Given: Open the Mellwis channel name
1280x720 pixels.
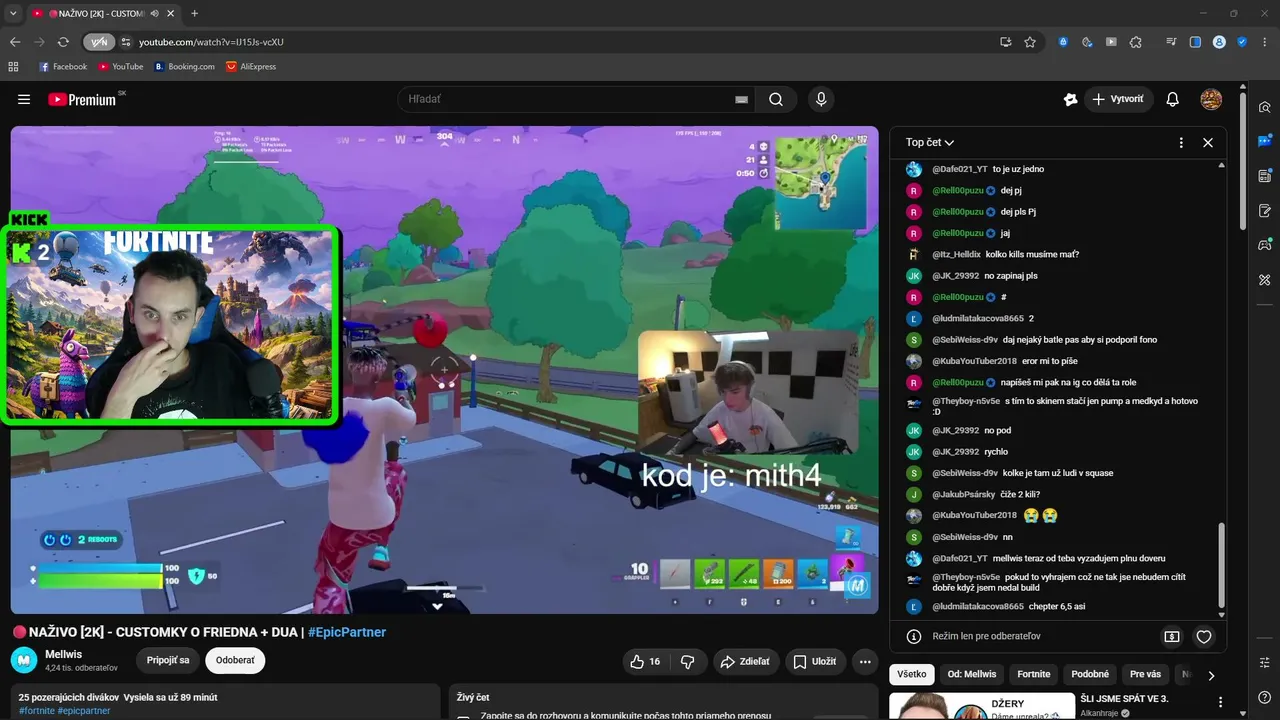Looking at the screenshot, I should pyautogui.click(x=64, y=654).
